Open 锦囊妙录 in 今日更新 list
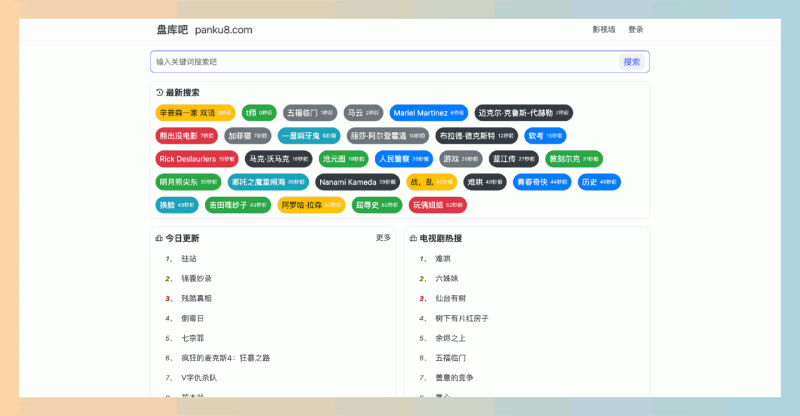800x416 pixels. [196, 278]
